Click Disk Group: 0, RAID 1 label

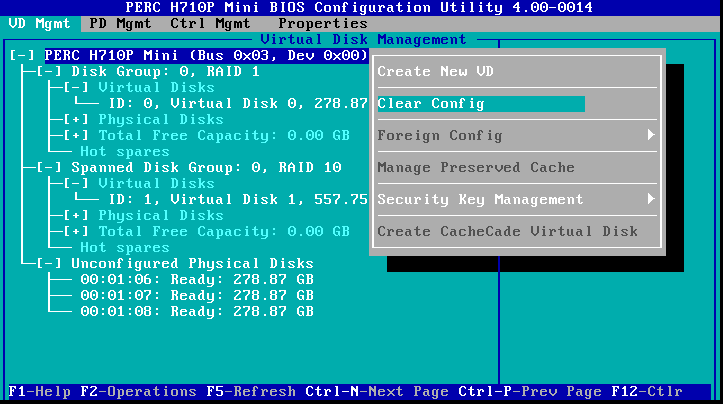tap(165, 72)
